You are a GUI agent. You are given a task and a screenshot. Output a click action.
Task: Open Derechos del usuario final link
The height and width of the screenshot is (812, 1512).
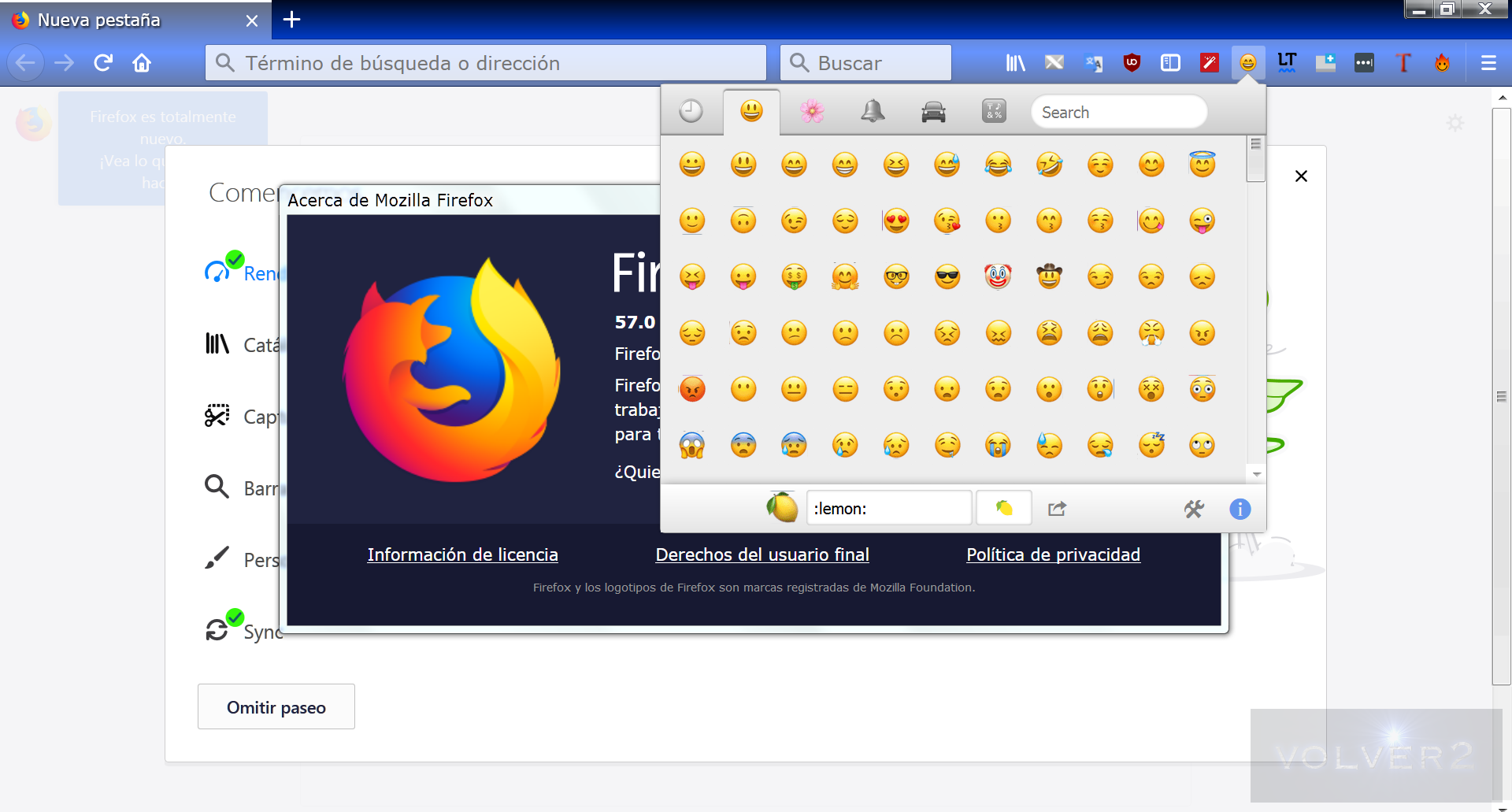click(x=762, y=554)
